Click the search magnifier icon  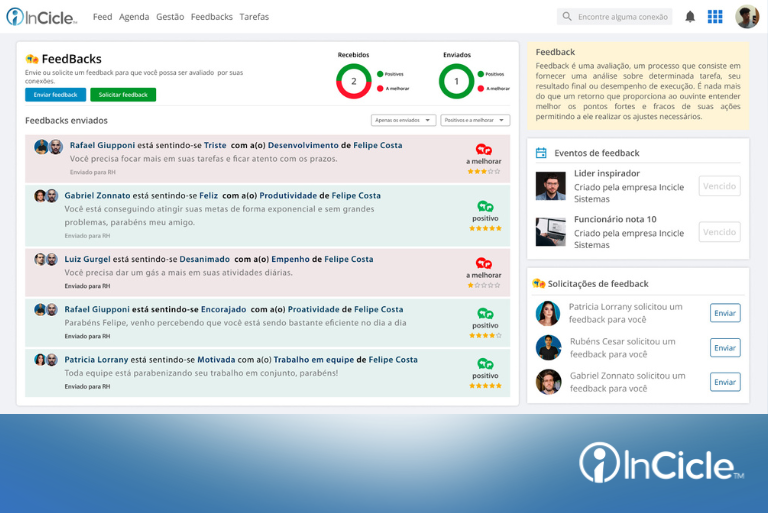567,17
